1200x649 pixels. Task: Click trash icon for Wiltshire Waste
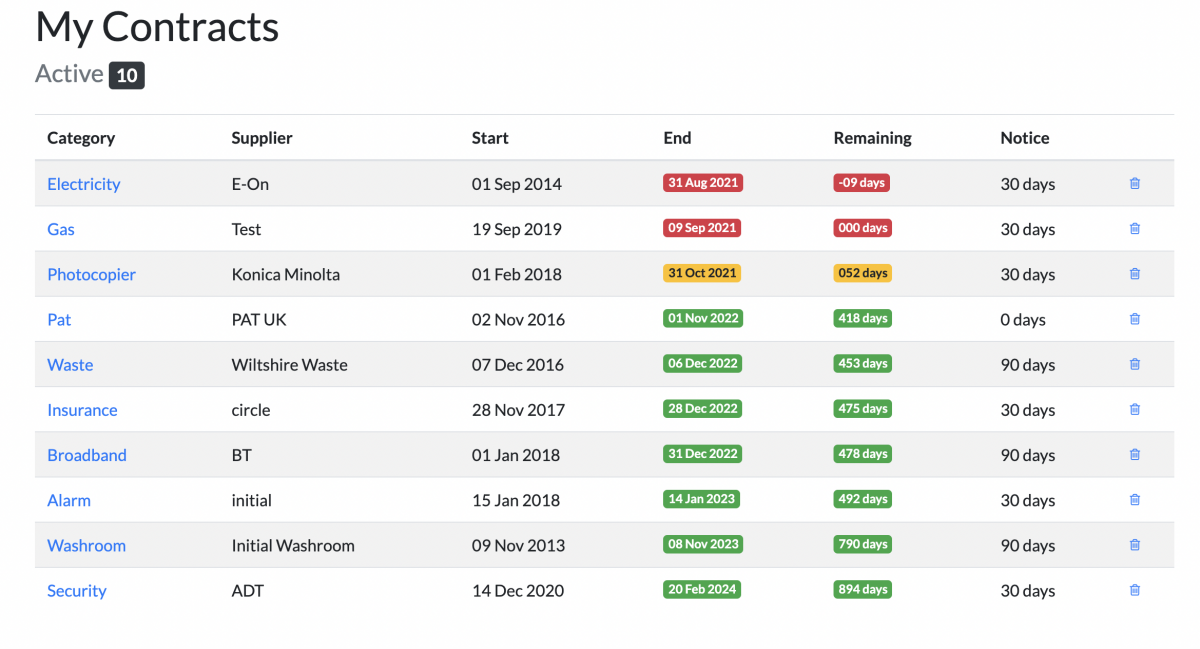point(1135,364)
